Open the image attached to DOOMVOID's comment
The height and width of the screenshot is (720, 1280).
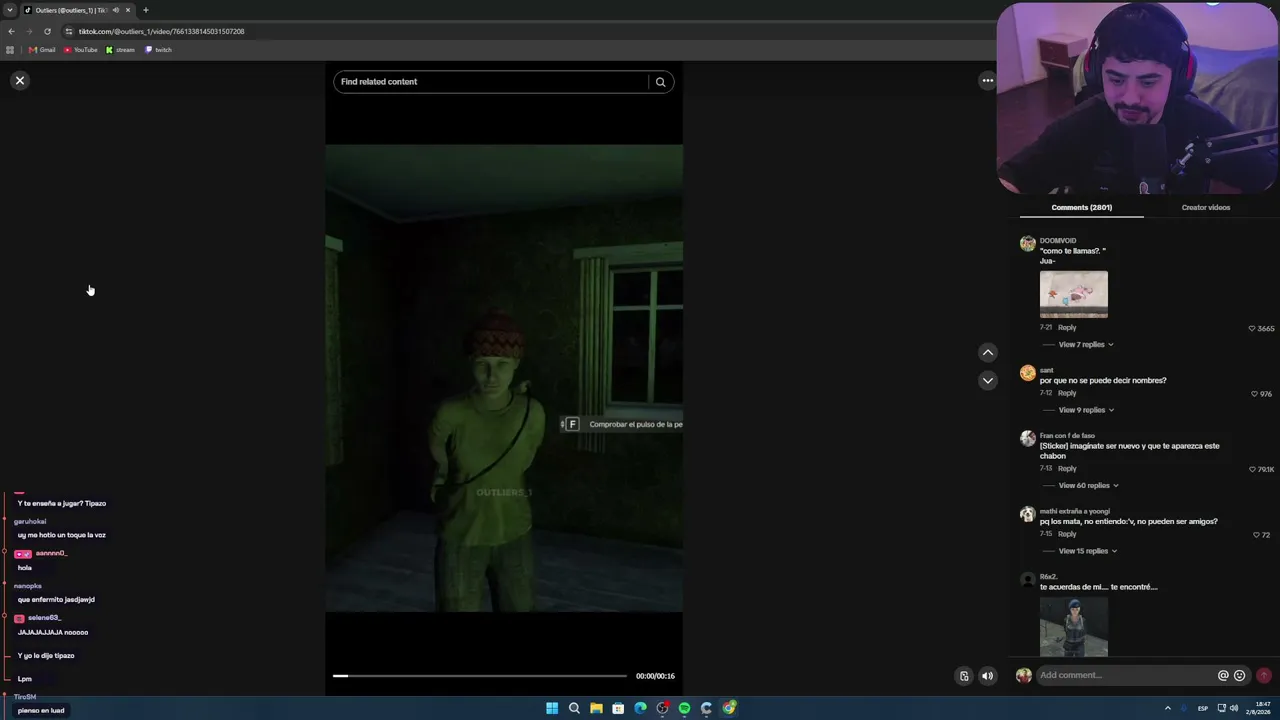pos(1074,294)
